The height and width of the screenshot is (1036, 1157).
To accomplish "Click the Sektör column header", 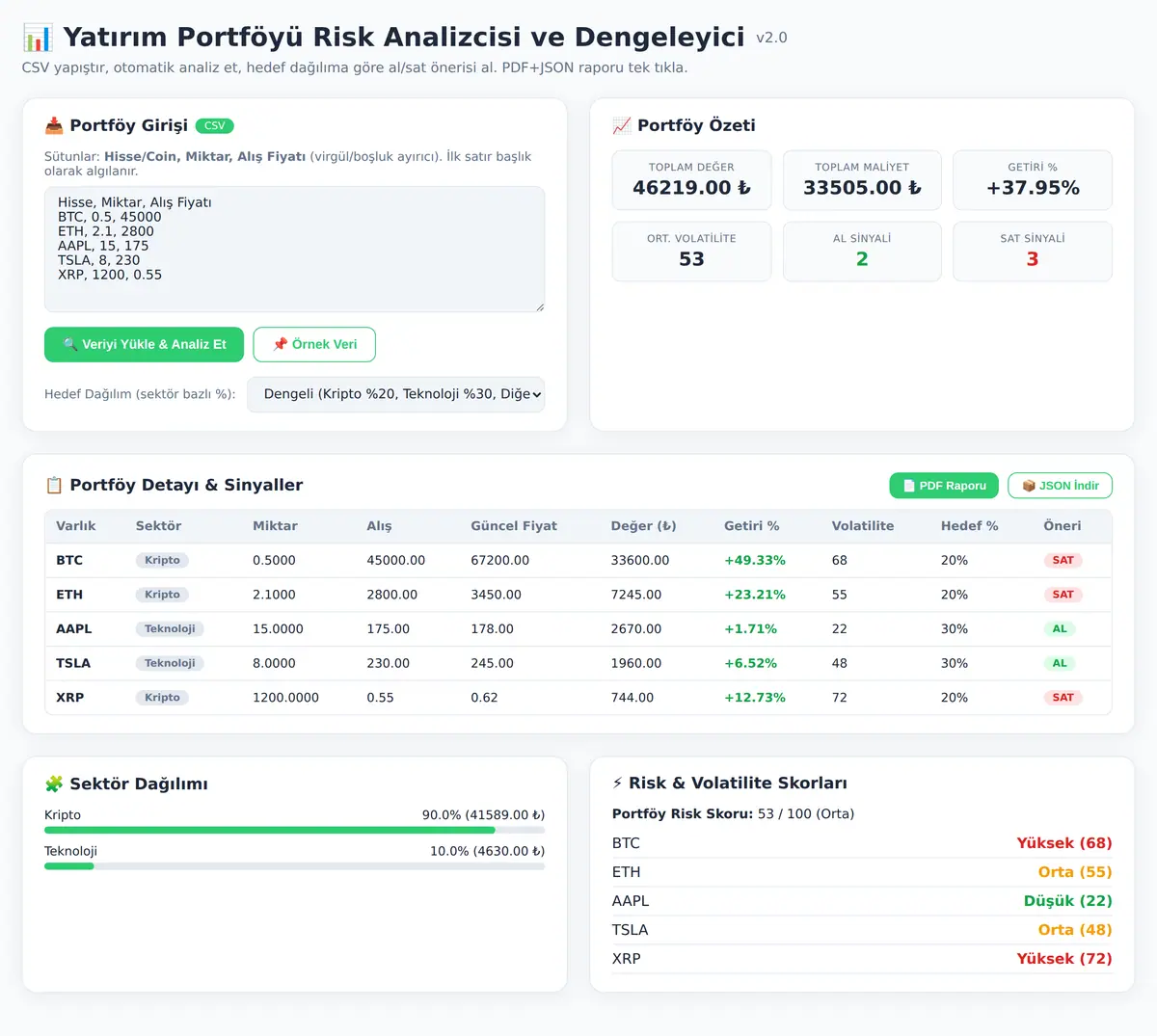I will [158, 526].
